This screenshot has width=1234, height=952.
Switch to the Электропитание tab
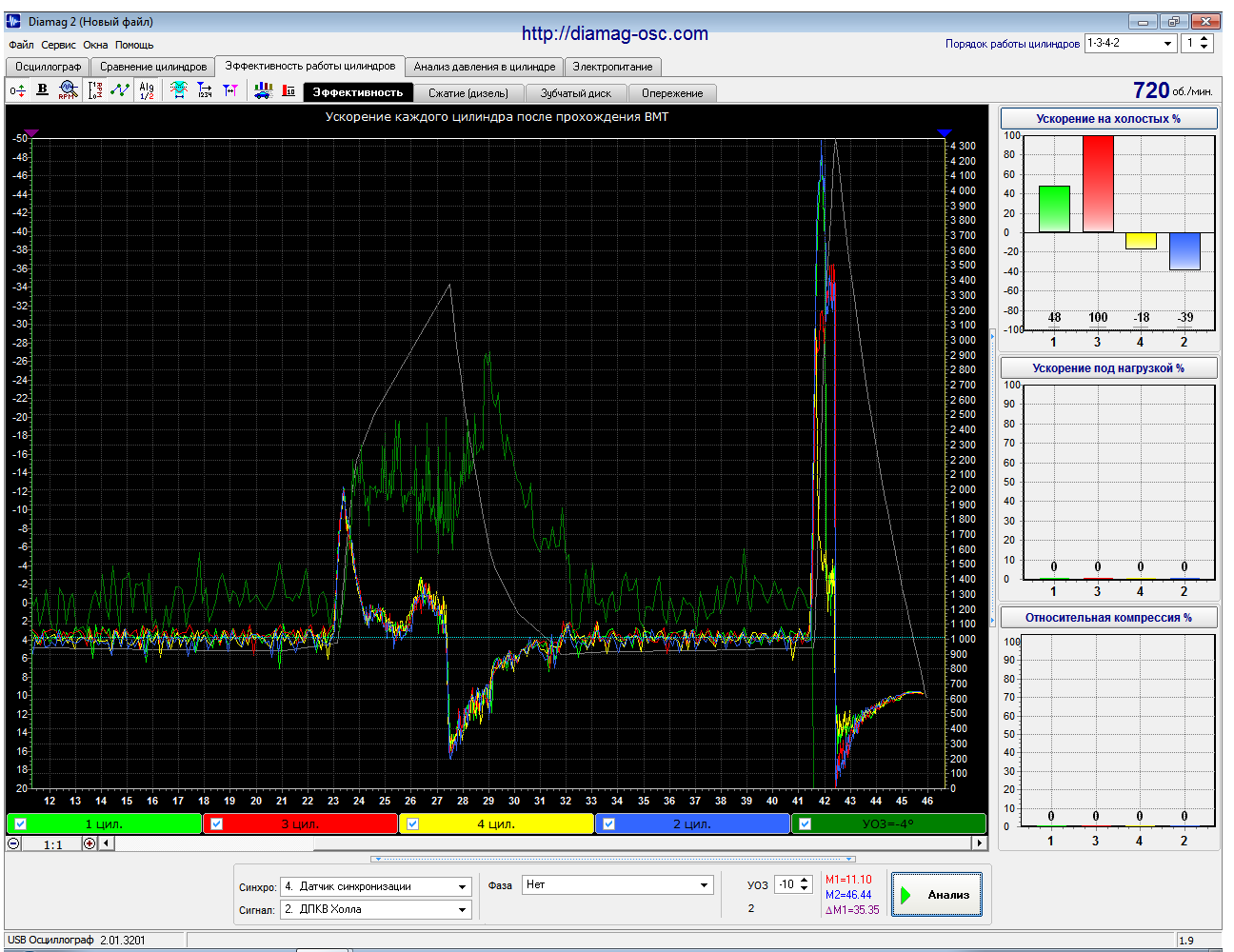tap(612, 67)
